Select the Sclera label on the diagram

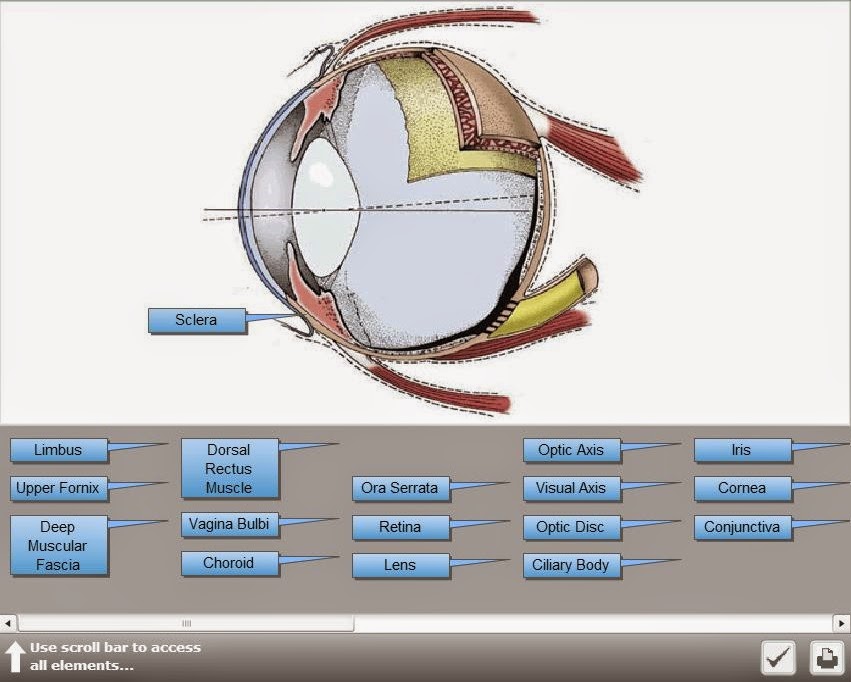196,320
